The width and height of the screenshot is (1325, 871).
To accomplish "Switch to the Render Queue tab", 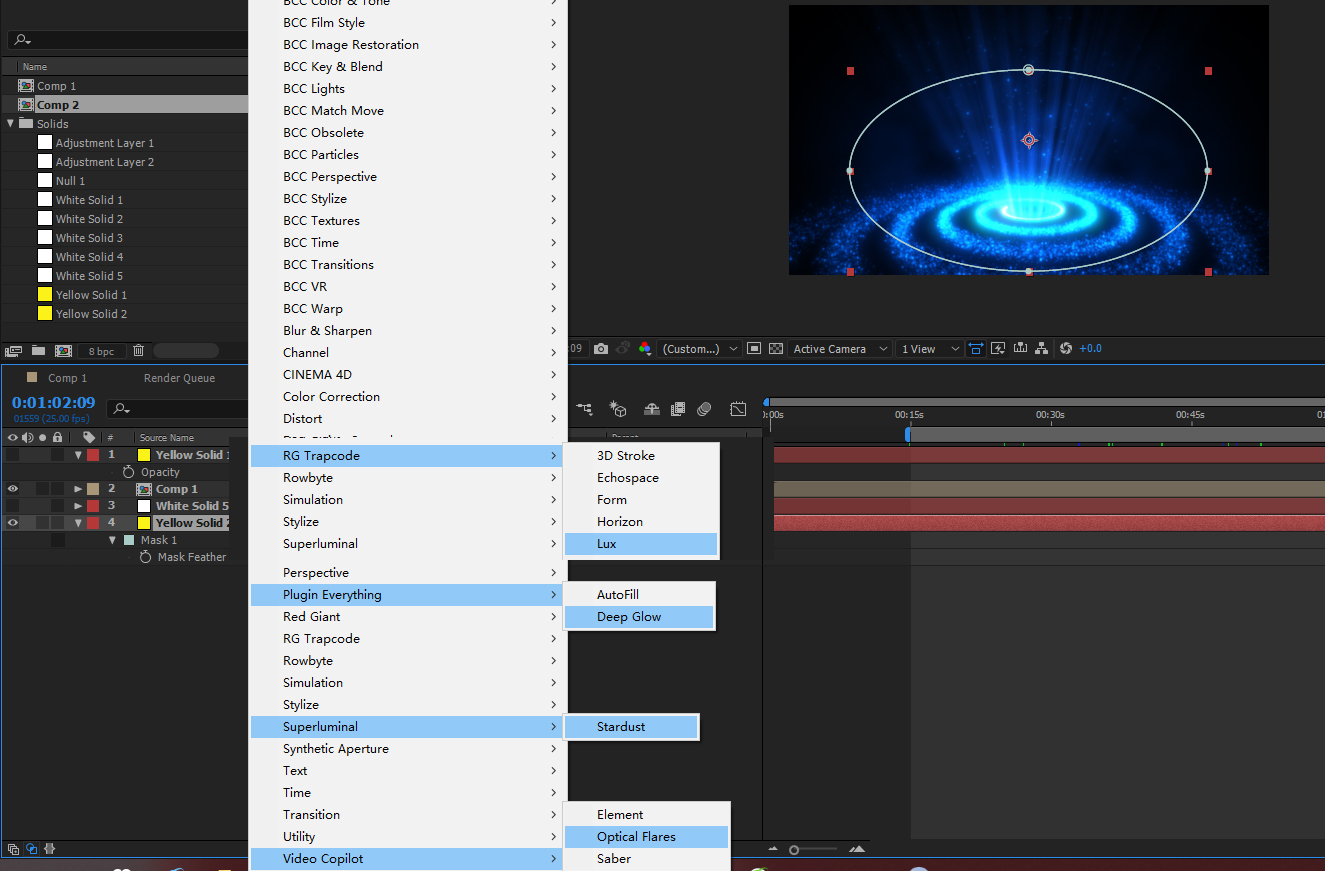I will pyautogui.click(x=179, y=378).
